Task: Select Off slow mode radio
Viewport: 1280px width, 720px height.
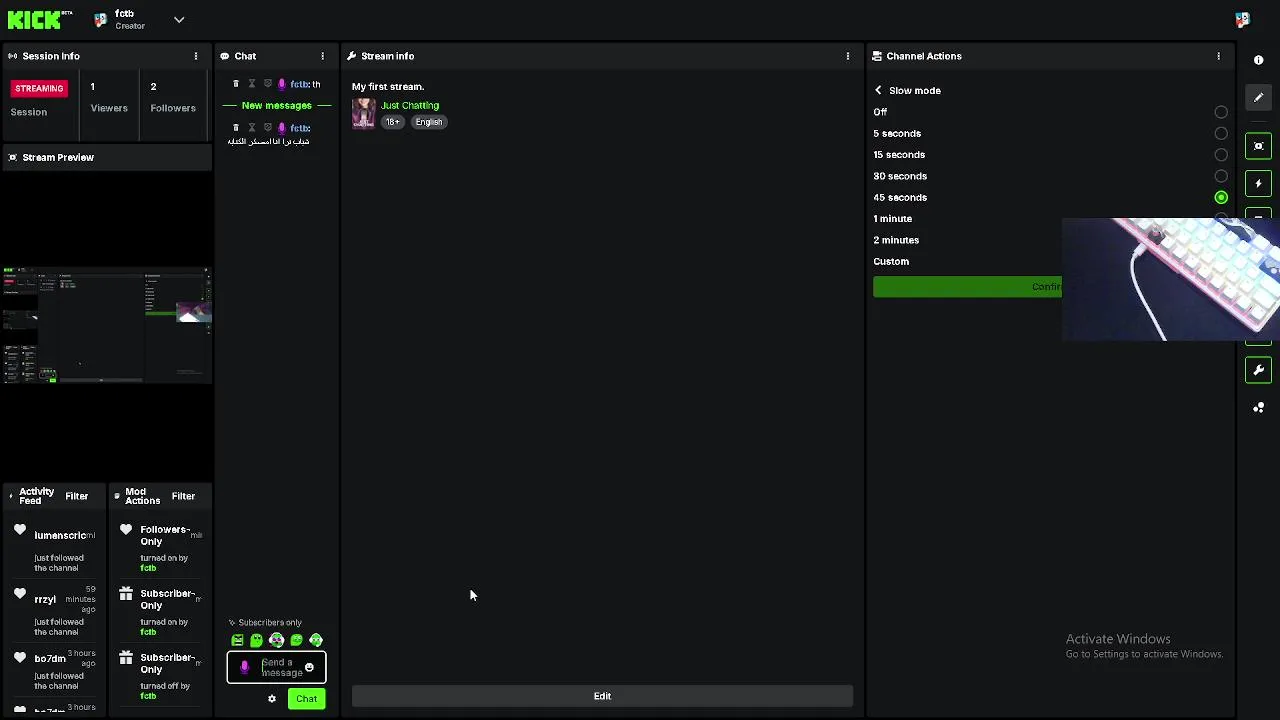Action: pos(1221,112)
